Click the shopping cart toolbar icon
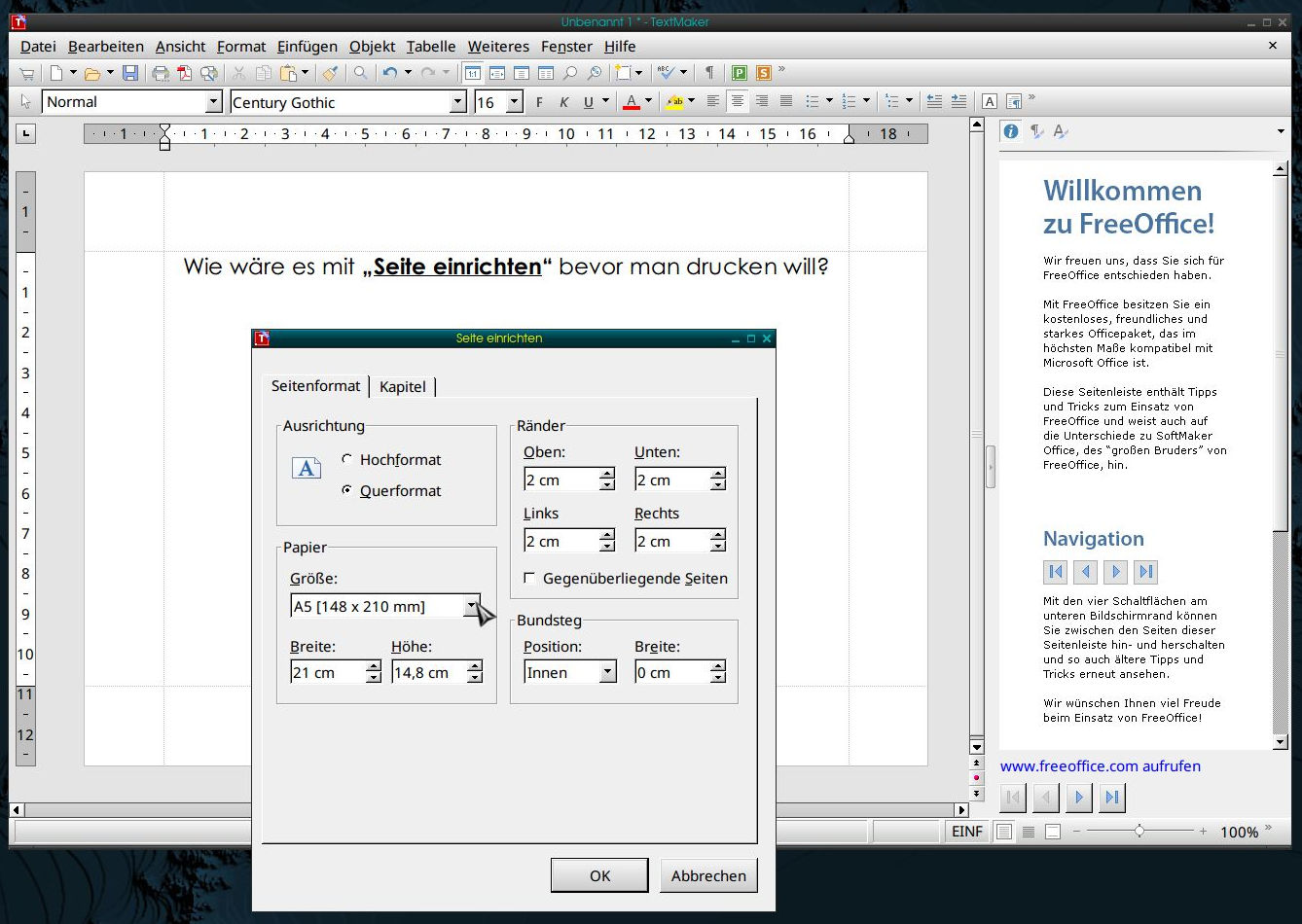Screen dimensions: 1302x924 pyautogui.click(x=26, y=73)
